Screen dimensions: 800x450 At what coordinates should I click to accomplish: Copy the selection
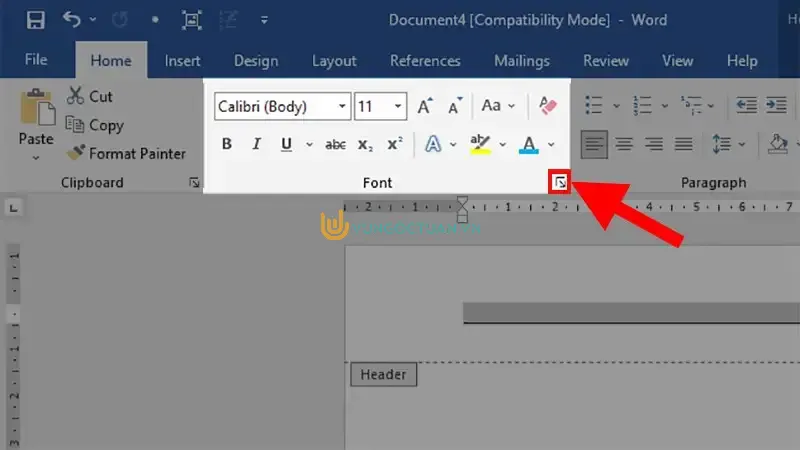coord(95,125)
